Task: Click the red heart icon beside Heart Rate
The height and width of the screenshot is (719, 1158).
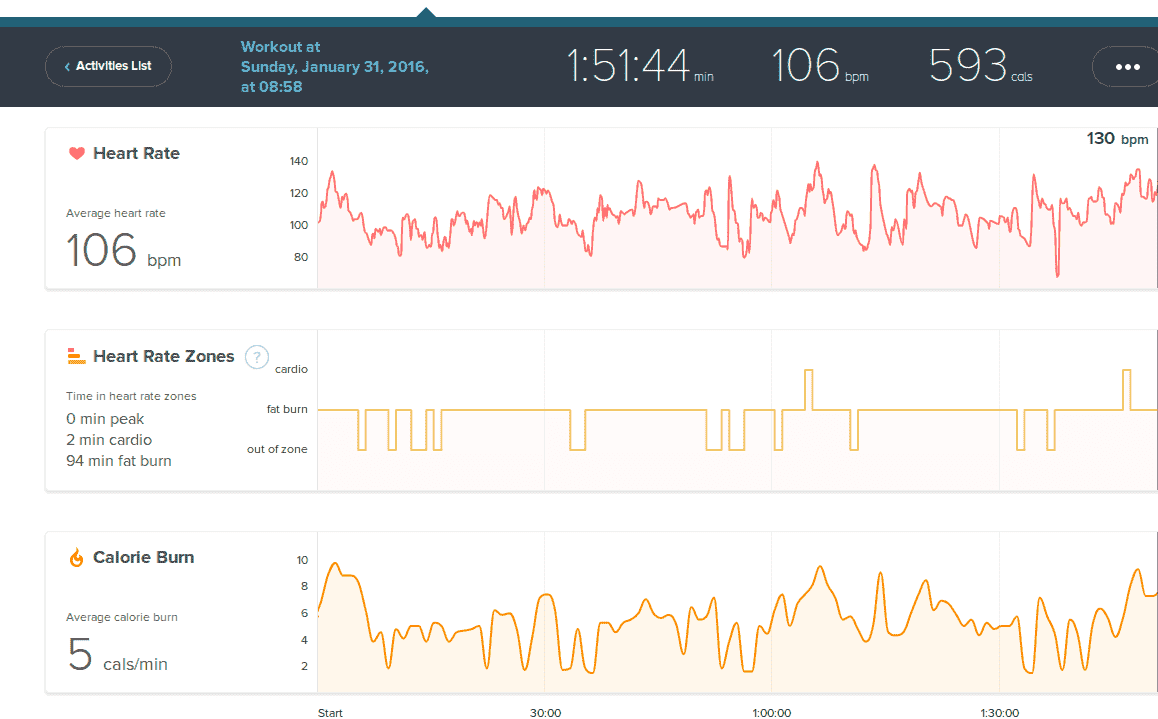Action: 76,154
